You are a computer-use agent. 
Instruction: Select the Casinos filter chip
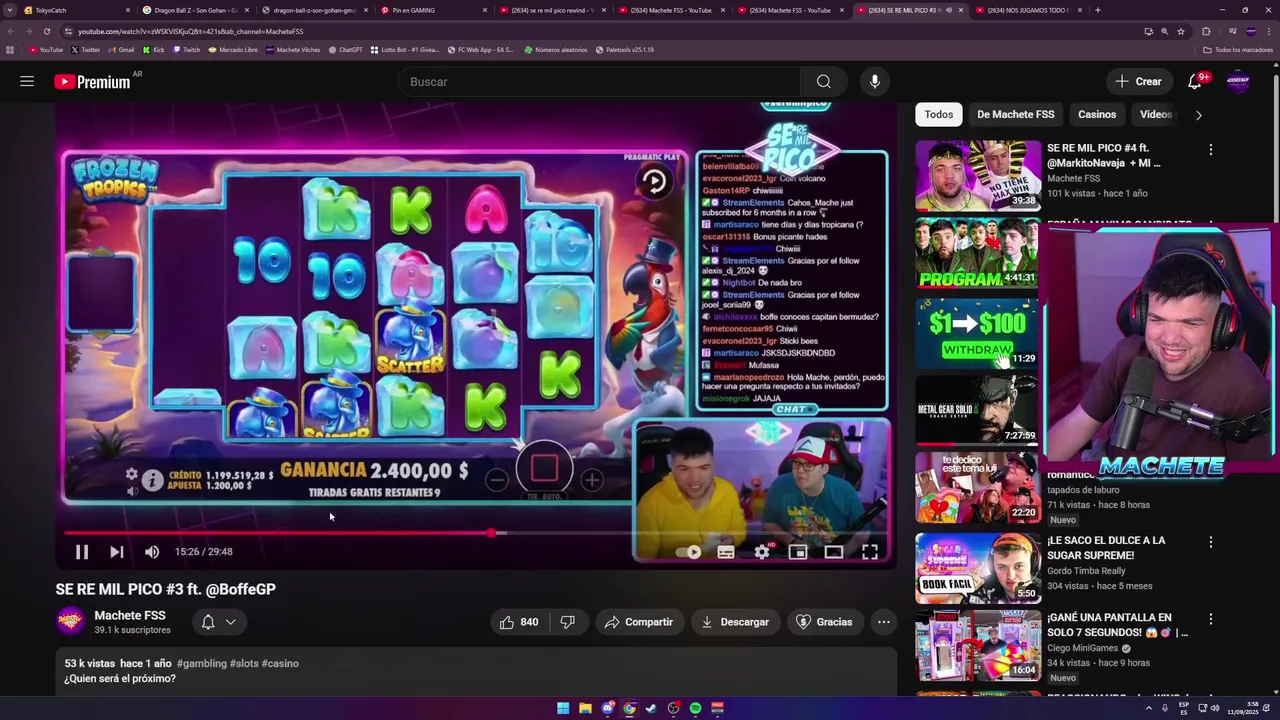pyautogui.click(x=1097, y=115)
